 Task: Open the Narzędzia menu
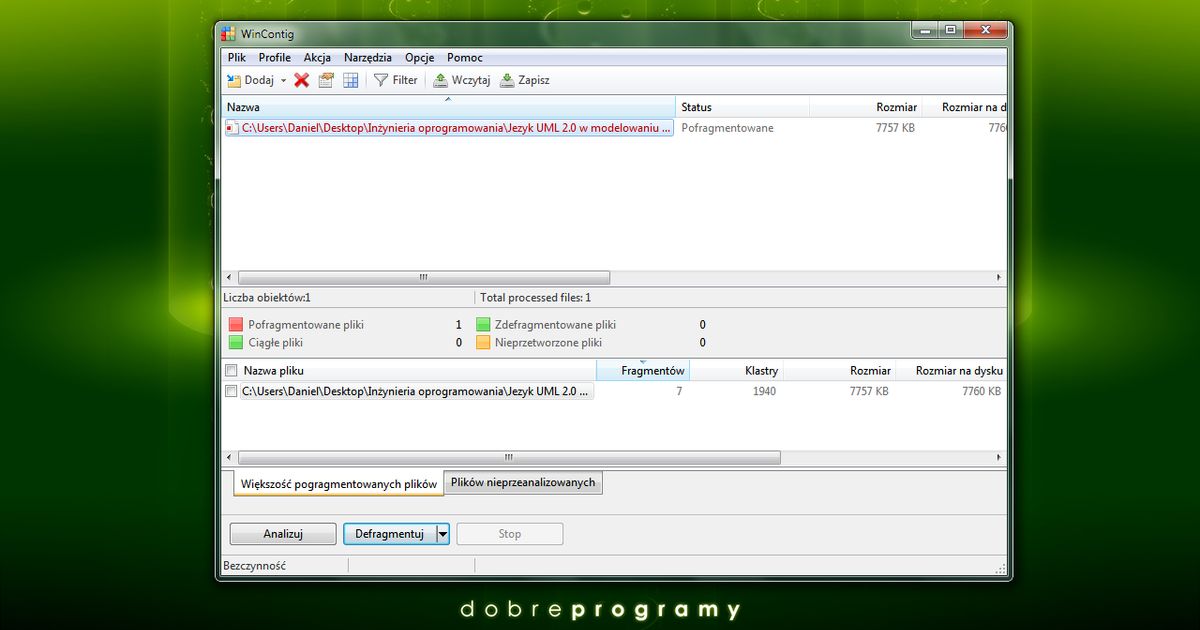[x=368, y=58]
